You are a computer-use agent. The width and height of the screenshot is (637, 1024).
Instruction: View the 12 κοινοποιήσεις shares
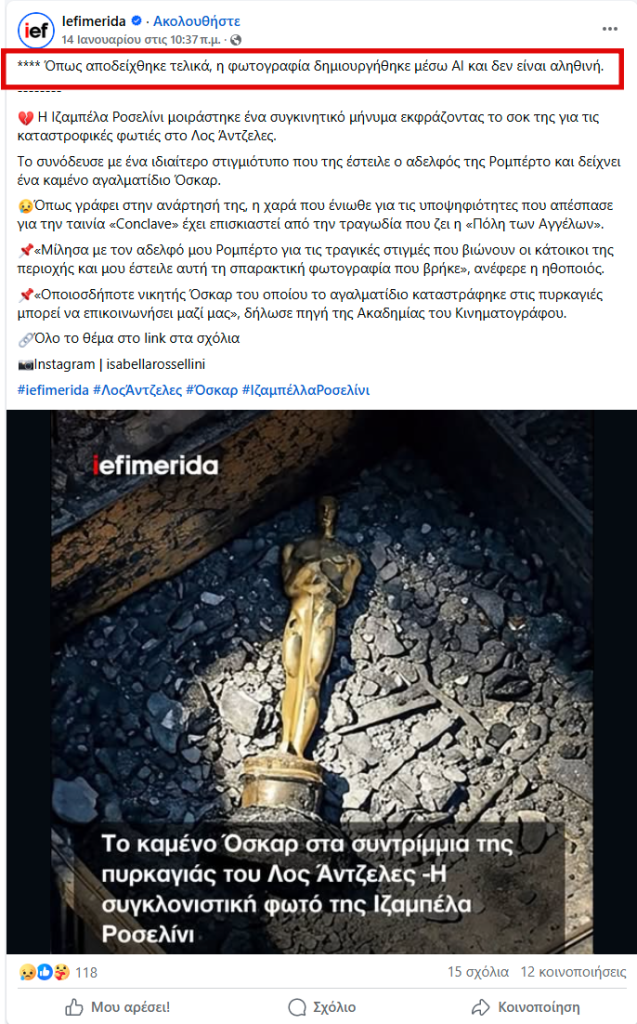(x=573, y=972)
